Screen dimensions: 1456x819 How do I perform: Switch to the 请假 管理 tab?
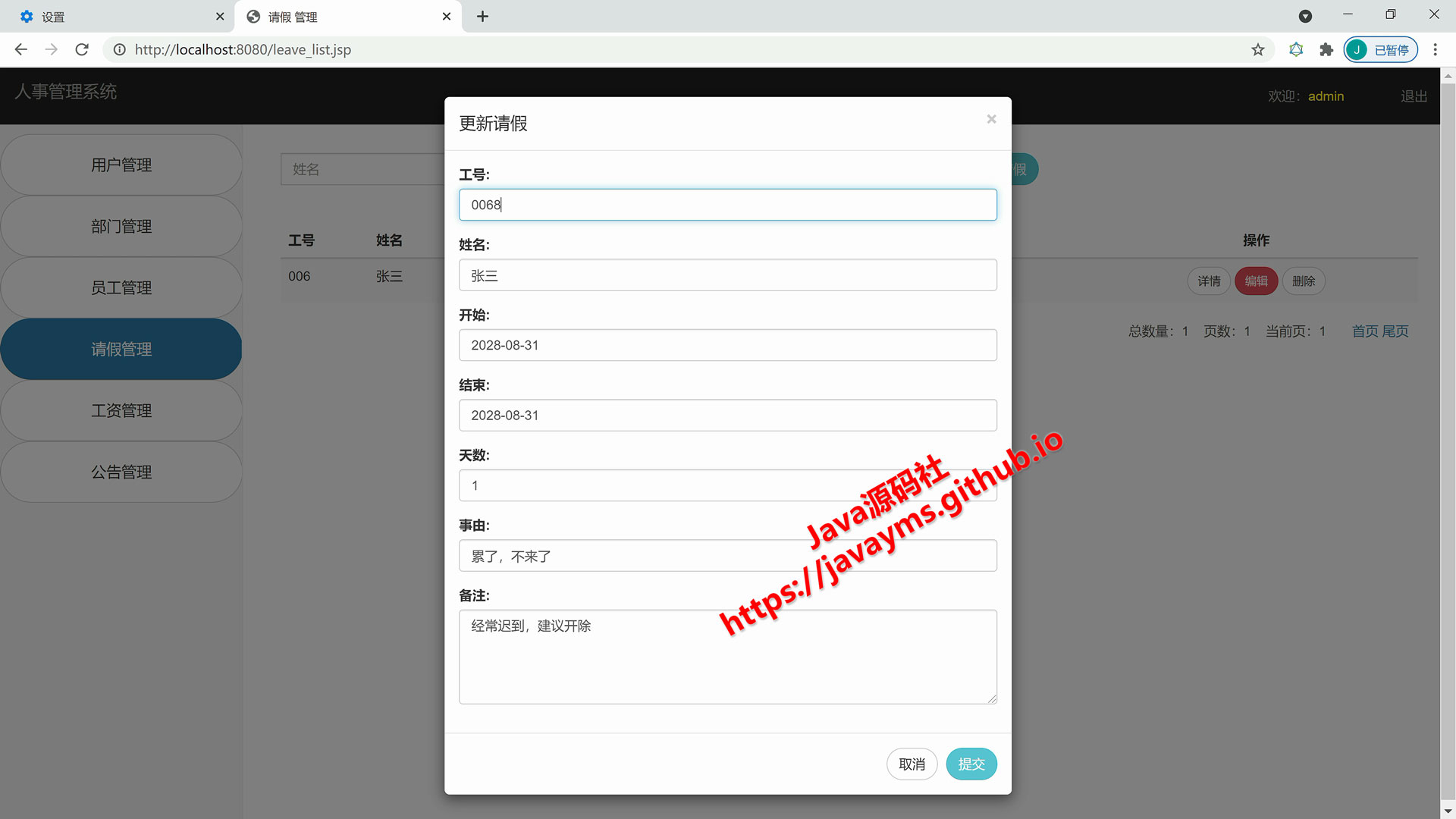348,17
